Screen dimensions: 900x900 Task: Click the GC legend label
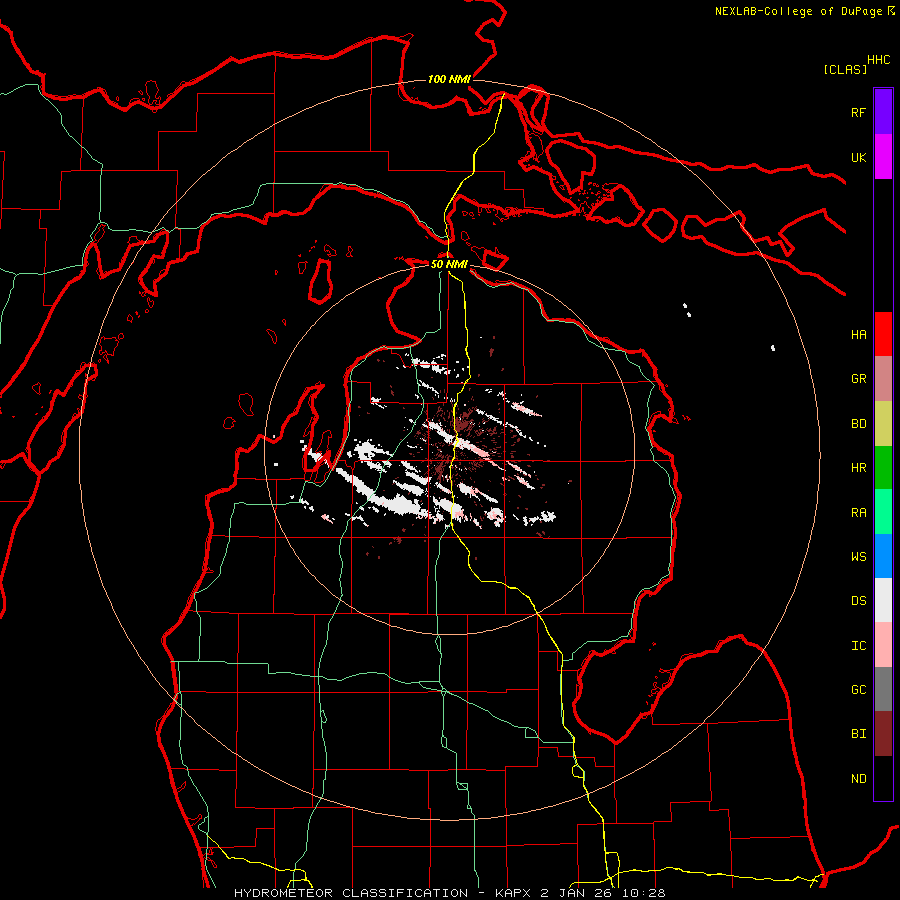858,690
